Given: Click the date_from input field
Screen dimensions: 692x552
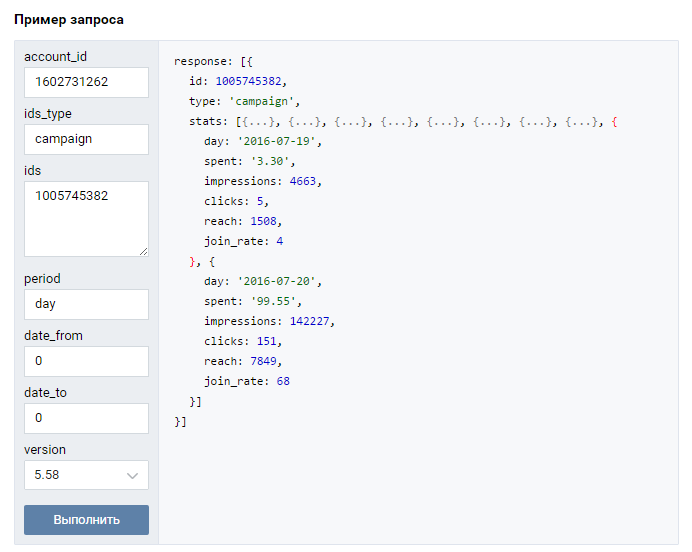Looking at the screenshot, I should (86, 361).
